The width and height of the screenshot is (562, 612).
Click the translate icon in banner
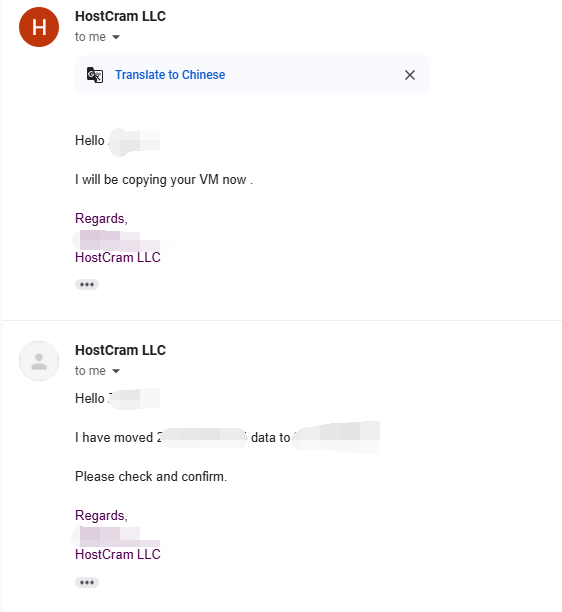pyautogui.click(x=95, y=75)
